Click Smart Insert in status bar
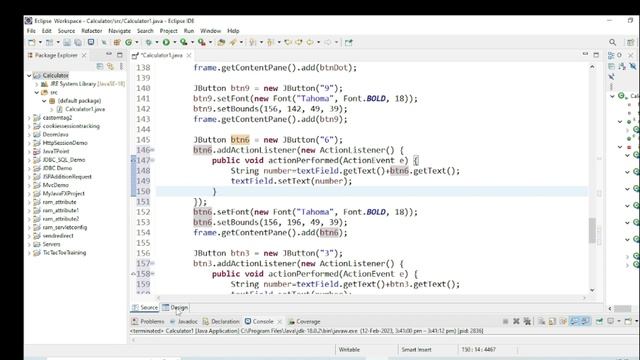Screen dimensions: 640x360 pos(416,349)
